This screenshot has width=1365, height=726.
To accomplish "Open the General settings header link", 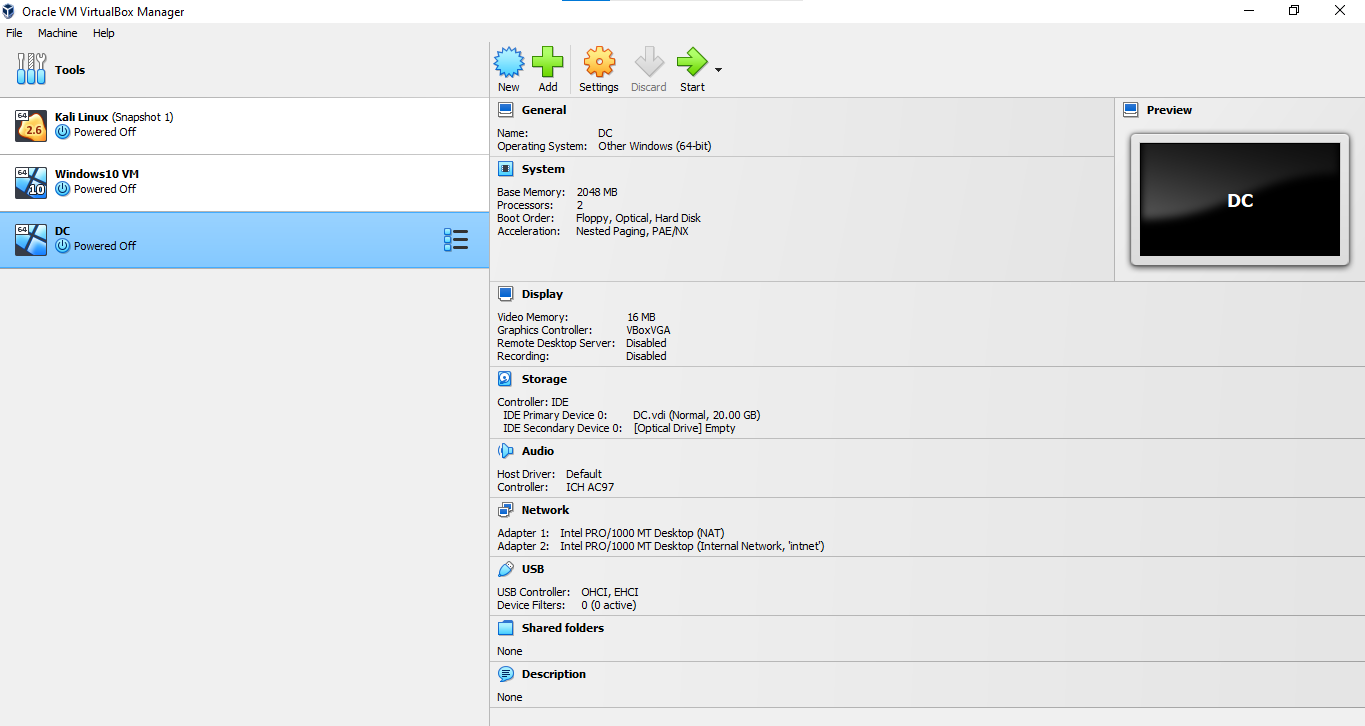I will [x=544, y=110].
